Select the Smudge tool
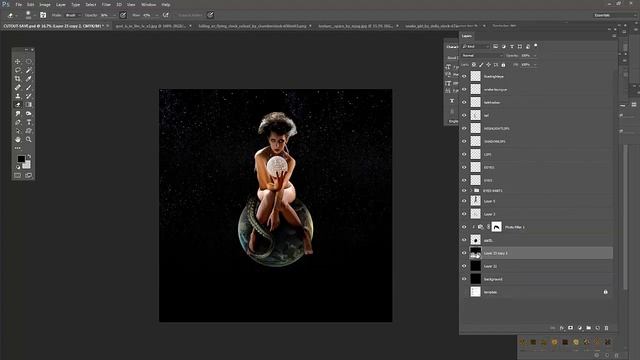 click(18, 113)
